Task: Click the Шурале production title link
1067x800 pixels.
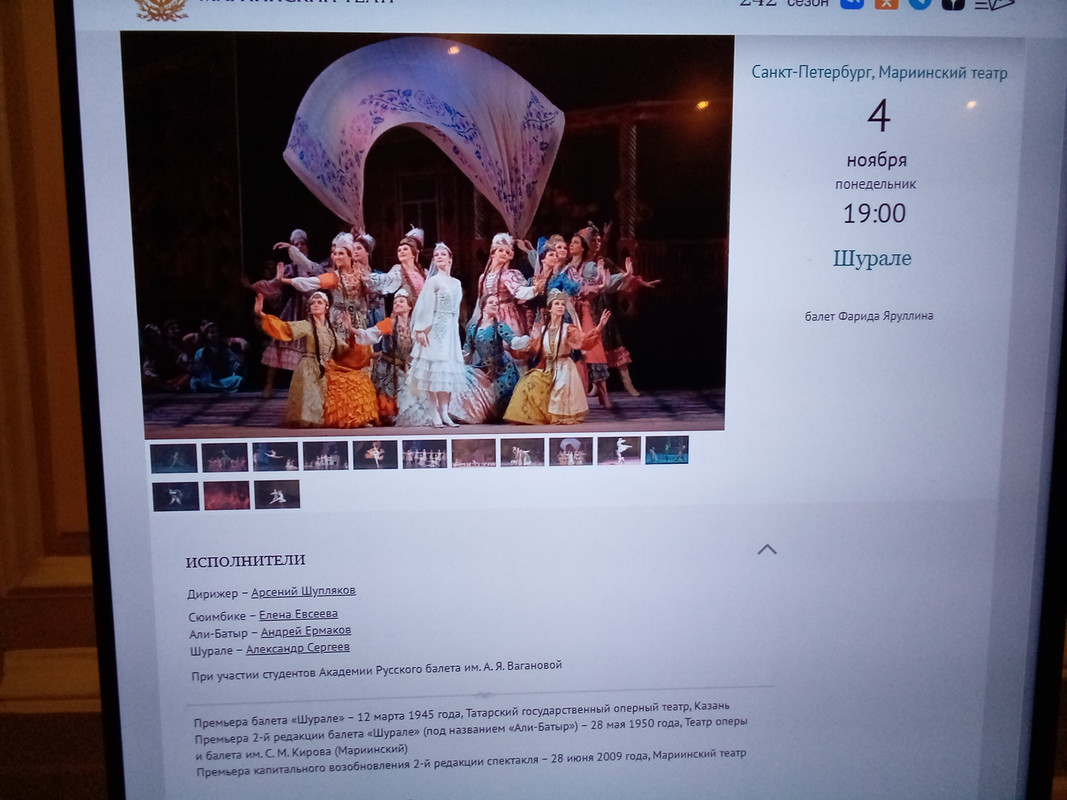Action: [872, 259]
